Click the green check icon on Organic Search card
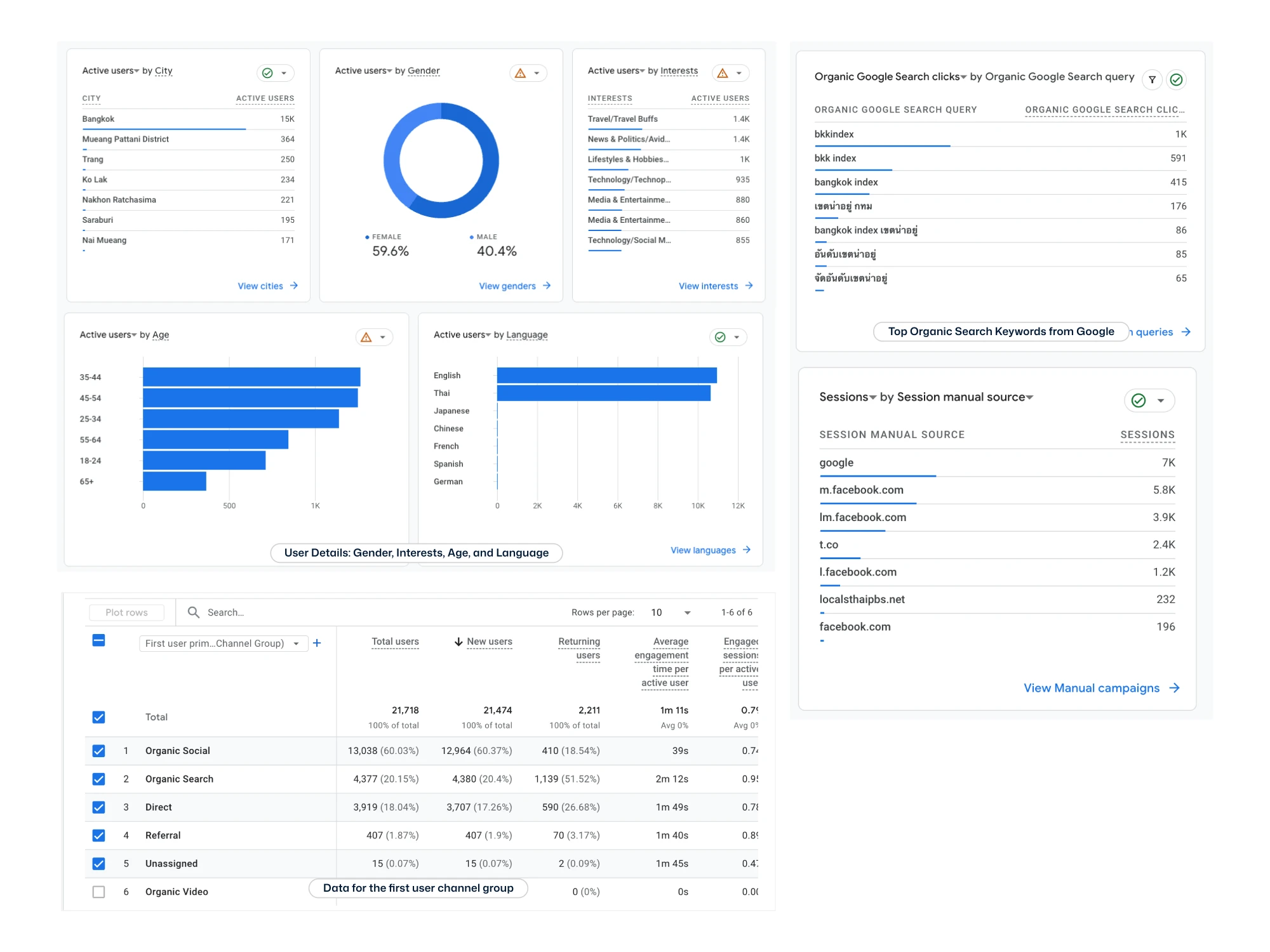 1177,79
